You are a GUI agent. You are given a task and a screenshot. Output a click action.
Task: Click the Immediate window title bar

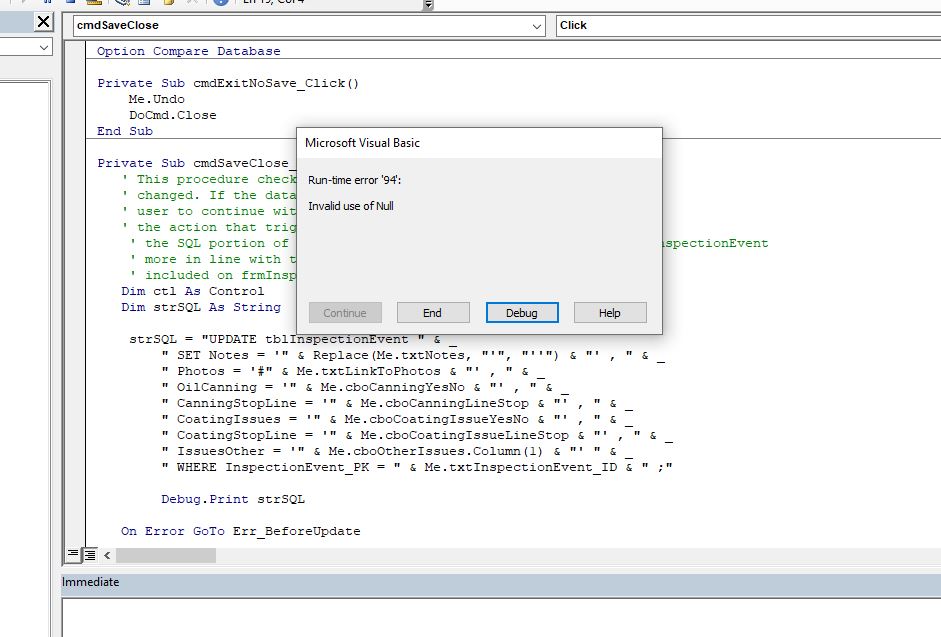pyautogui.click(x=501, y=582)
